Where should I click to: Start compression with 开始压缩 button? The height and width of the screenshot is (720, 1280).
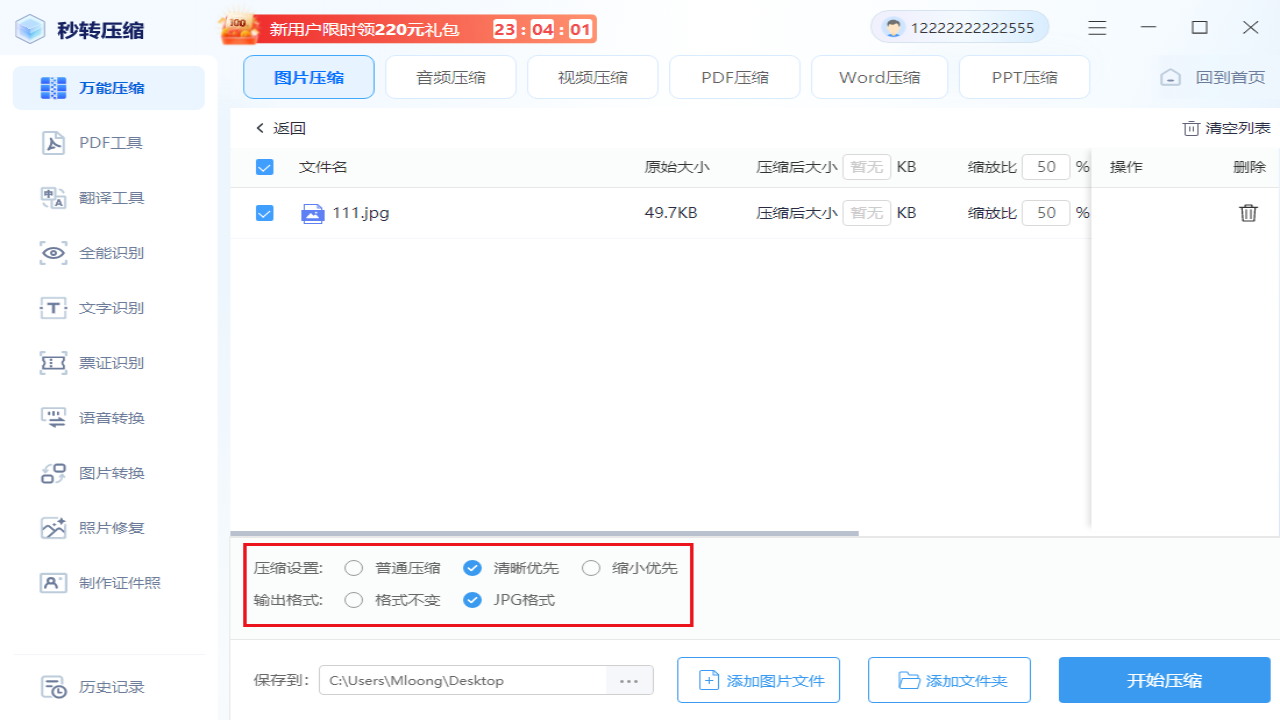tap(1163, 680)
